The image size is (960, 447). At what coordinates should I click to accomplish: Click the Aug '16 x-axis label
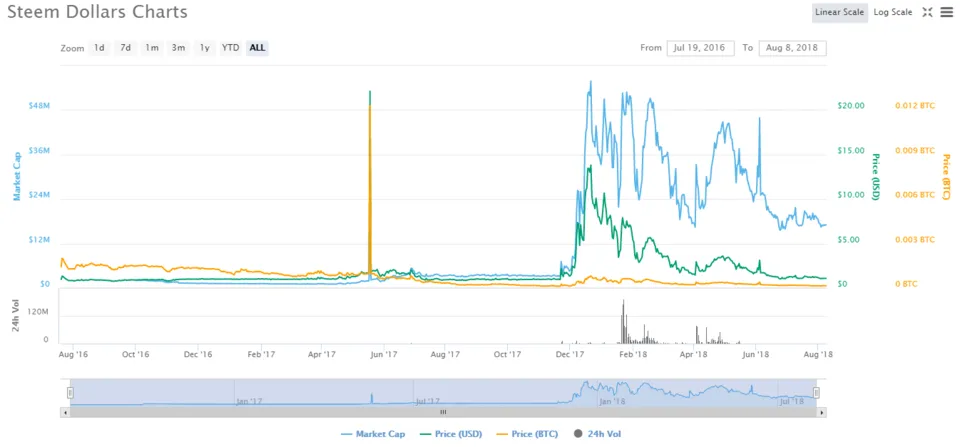tap(73, 354)
